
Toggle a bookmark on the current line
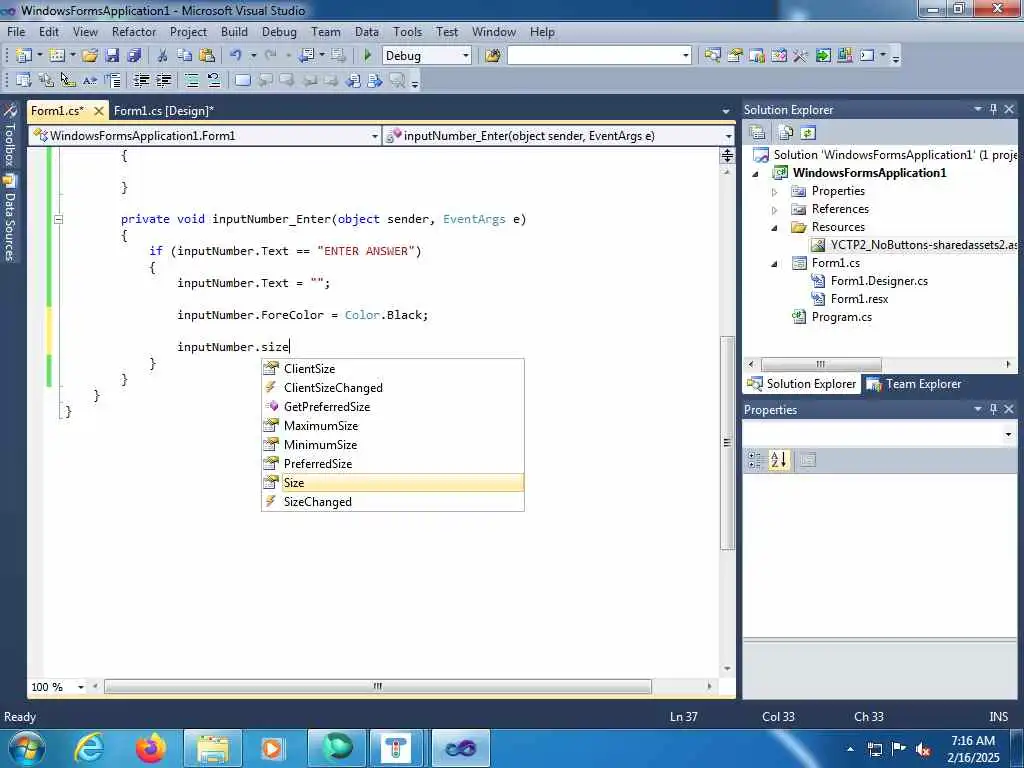242,80
